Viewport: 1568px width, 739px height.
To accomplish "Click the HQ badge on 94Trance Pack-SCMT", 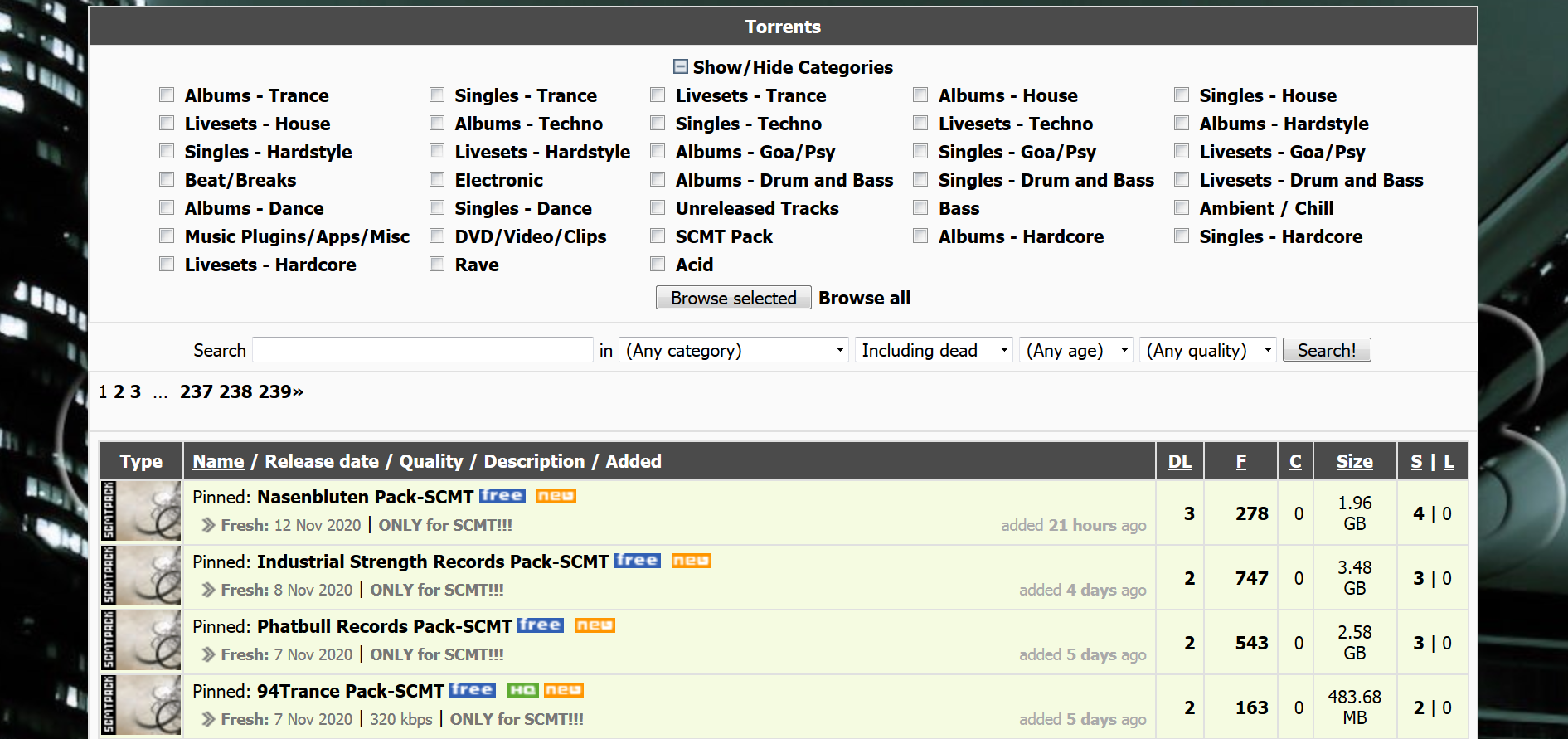I will [x=522, y=690].
